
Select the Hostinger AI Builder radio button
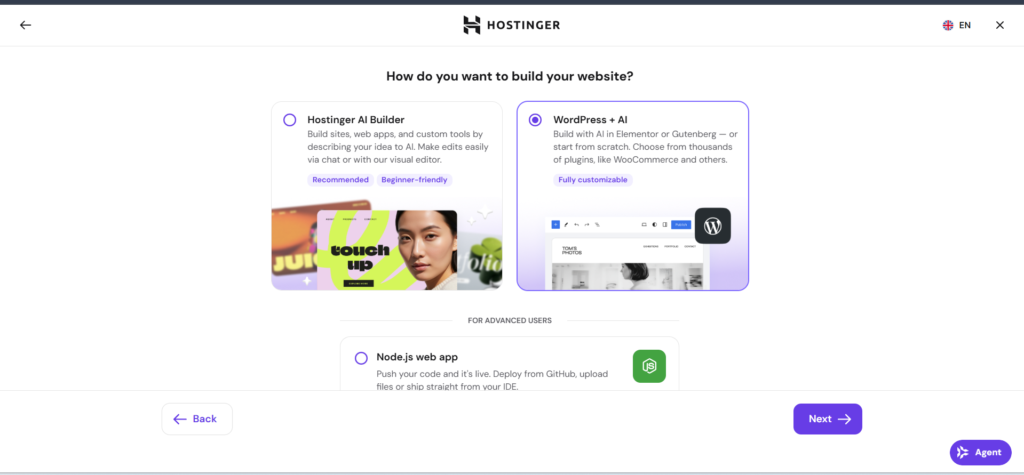tap(289, 120)
